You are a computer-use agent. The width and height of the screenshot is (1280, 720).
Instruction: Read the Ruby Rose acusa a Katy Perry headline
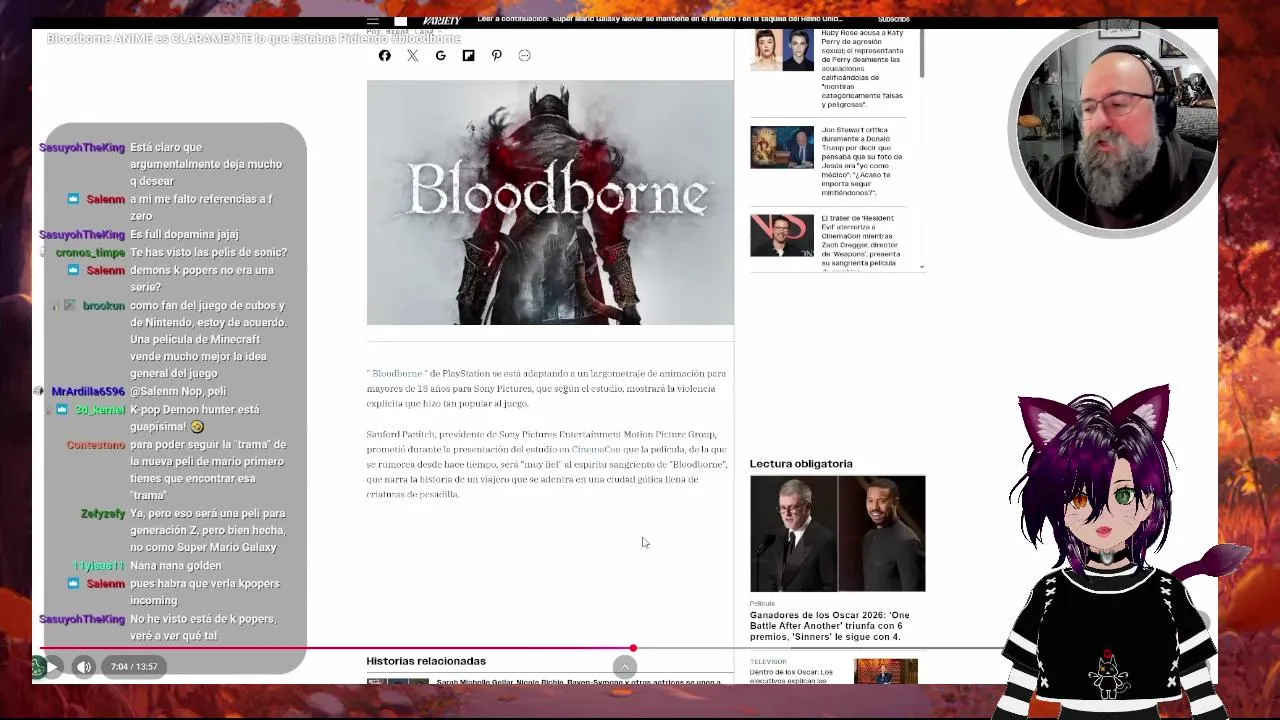(x=862, y=68)
